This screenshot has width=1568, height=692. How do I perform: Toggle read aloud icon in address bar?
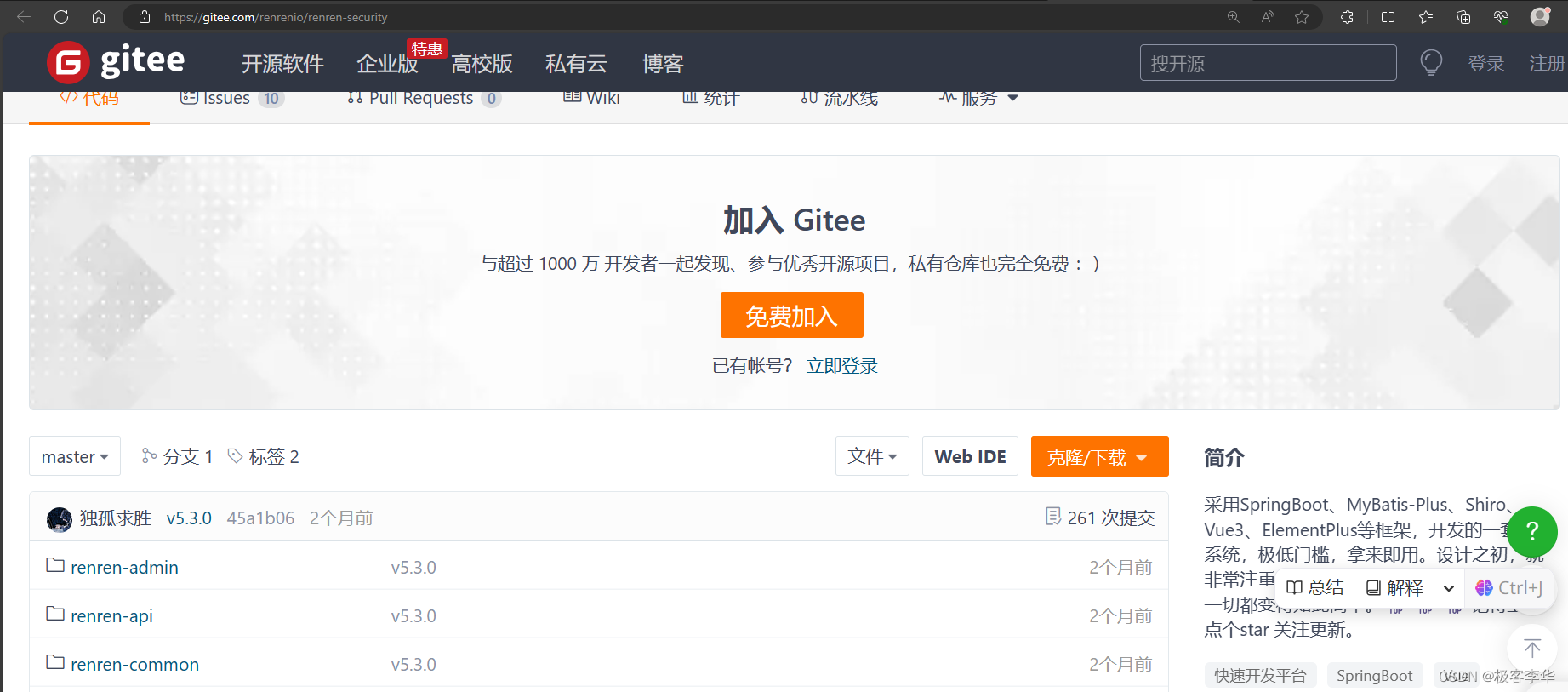click(x=1268, y=17)
